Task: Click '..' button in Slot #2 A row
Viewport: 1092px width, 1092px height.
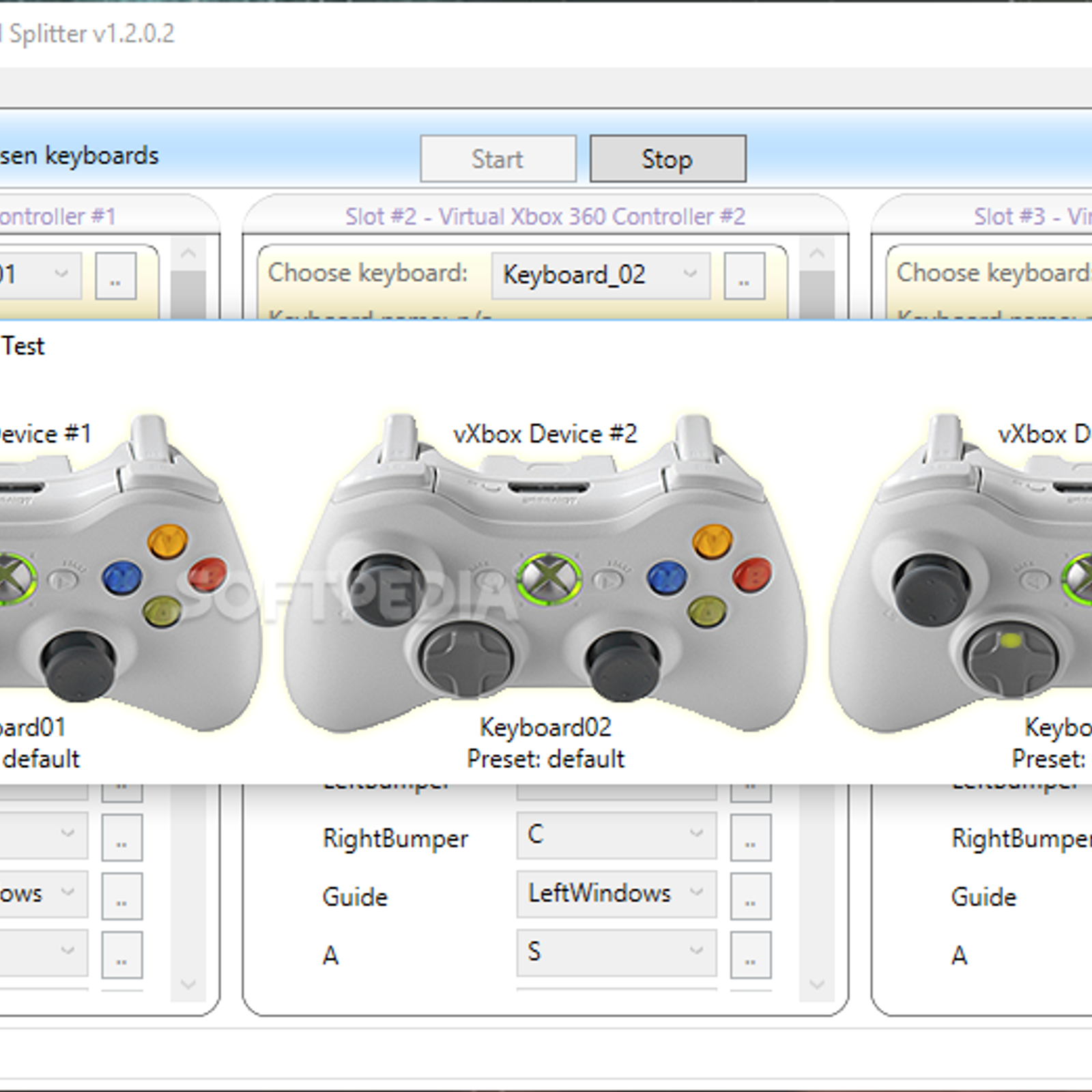Action: point(750,955)
